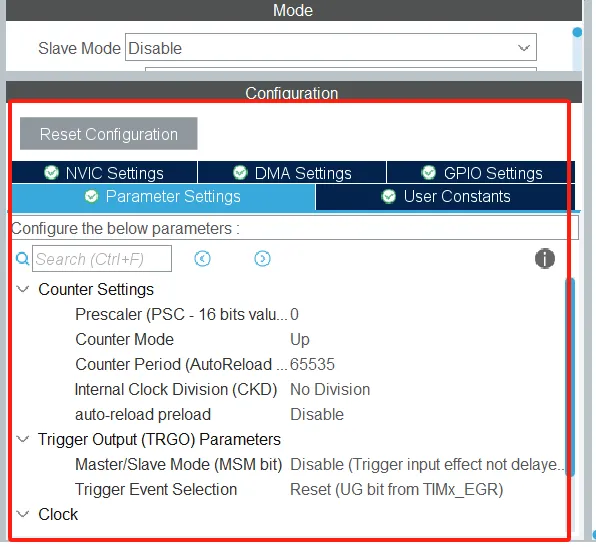Screen dimensions: 596x547
Task: Edit the Prescaler value 0
Action: (x=294, y=315)
